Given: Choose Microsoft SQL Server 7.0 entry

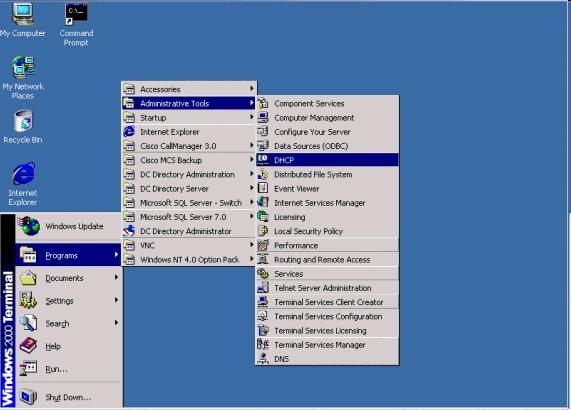Looking at the screenshot, I should tap(189, 217).
